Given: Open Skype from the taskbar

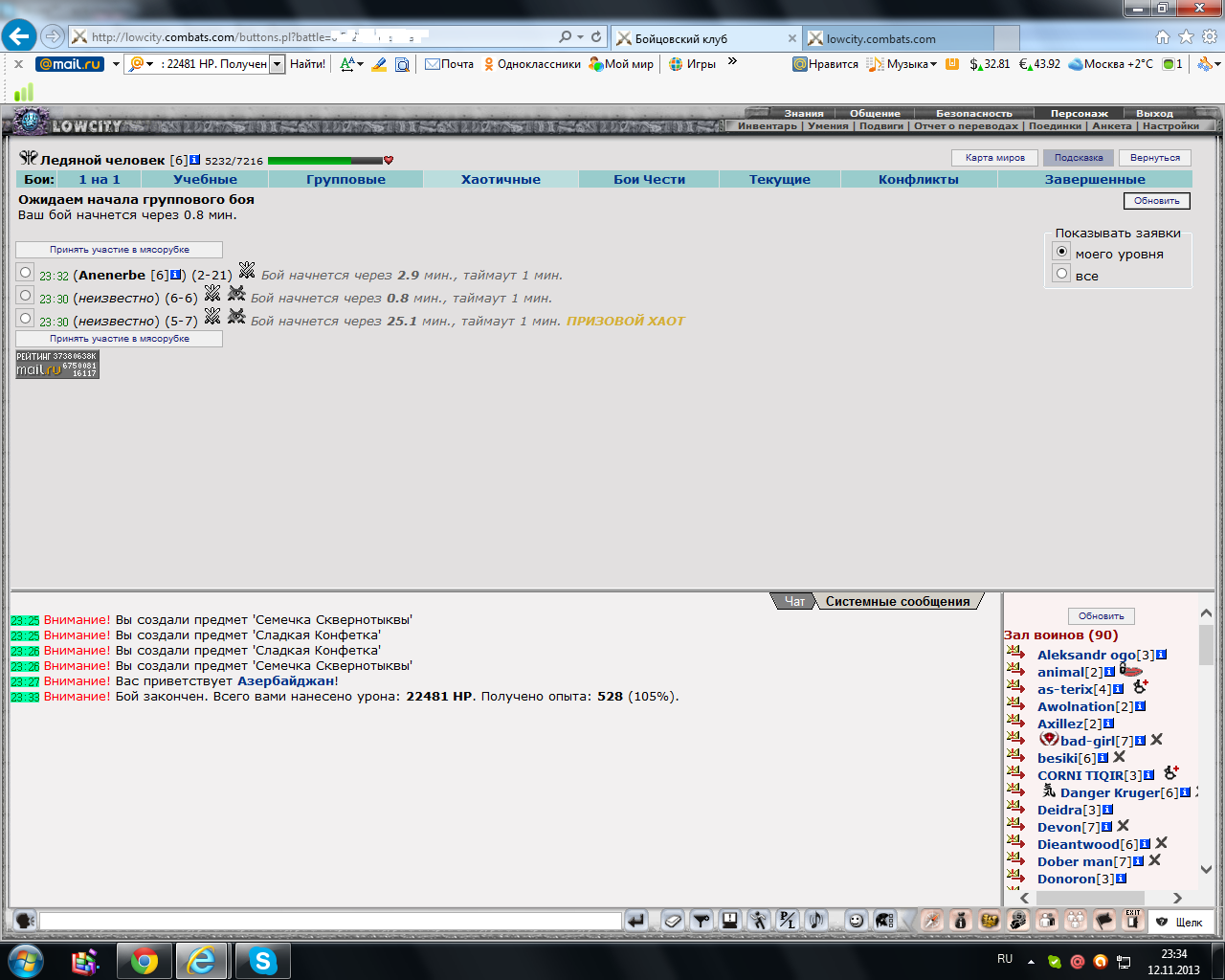Looking at the screenshot, I should click(x=262, y=961).
